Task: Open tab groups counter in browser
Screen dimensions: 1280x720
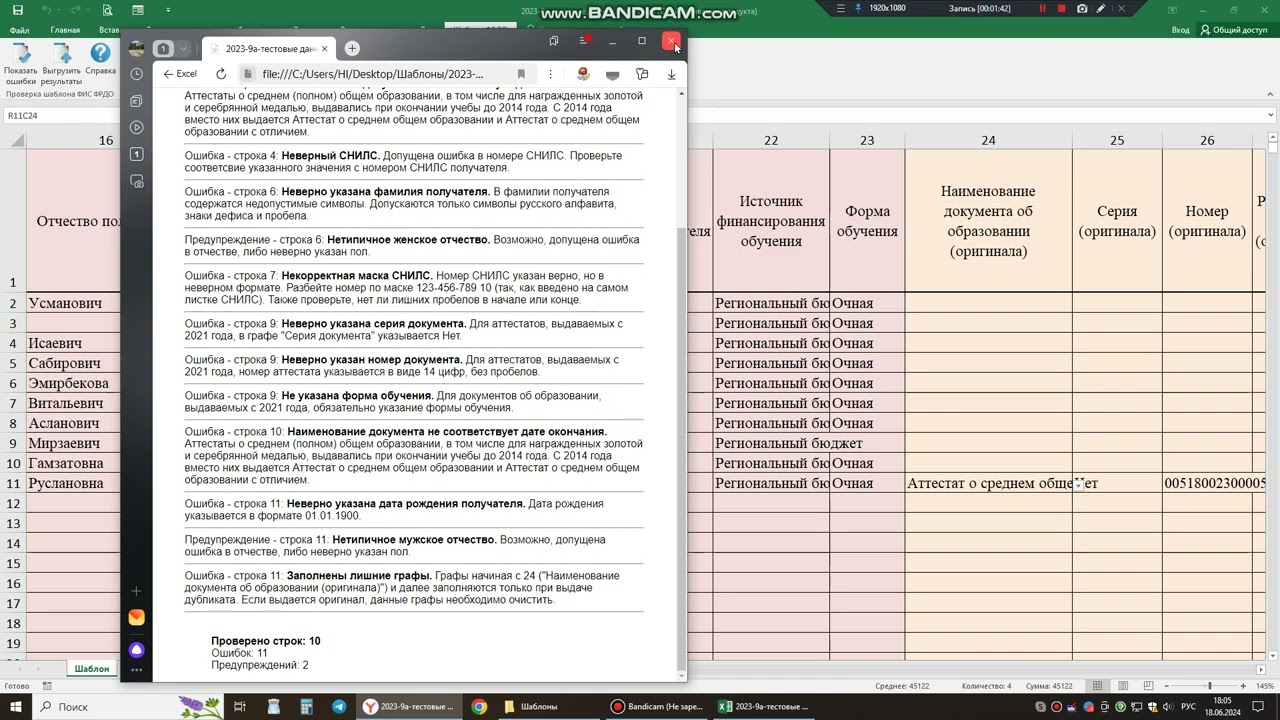Action: pyautogui.click(x=164, y=48)
